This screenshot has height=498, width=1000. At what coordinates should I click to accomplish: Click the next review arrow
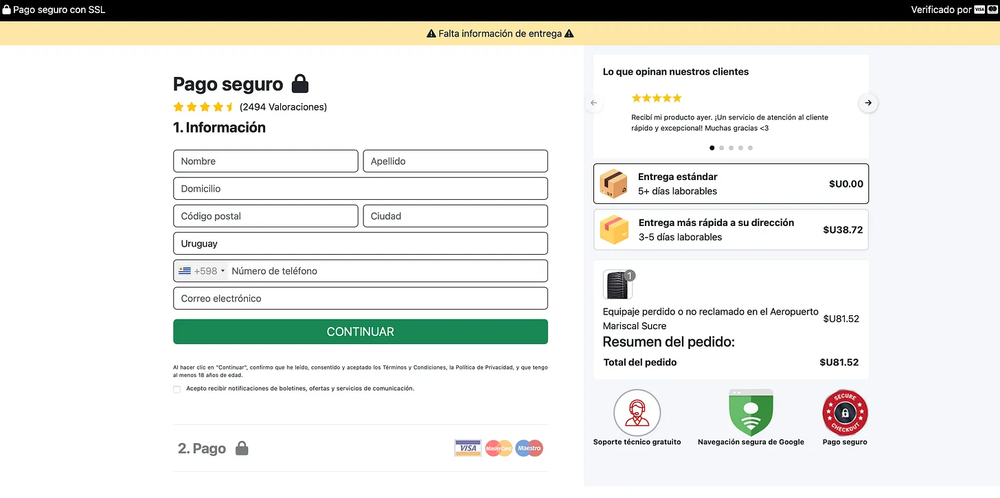tap(868, 103)
